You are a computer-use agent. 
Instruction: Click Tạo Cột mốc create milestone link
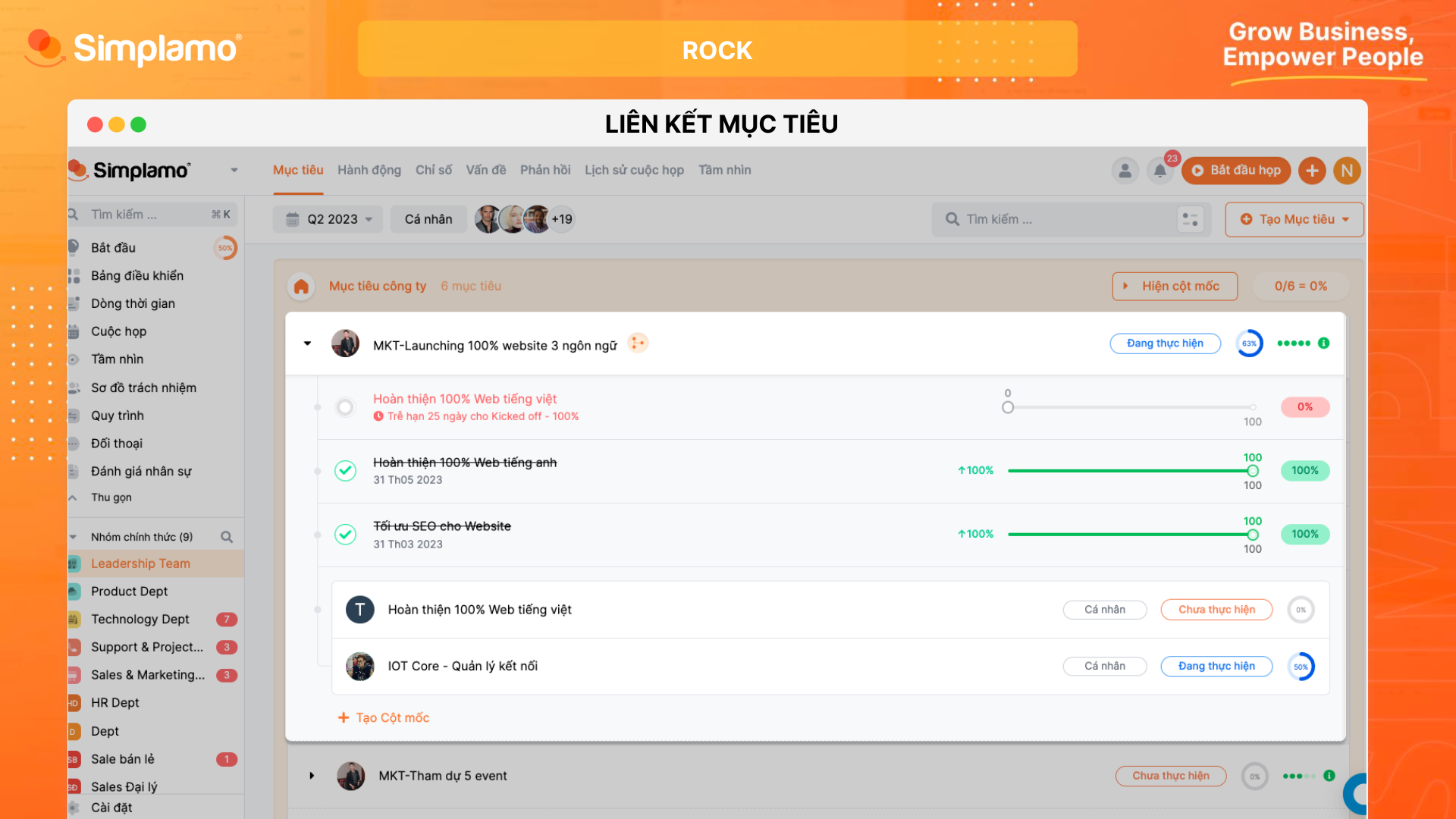pyautogui.click(x=384, y=716)
